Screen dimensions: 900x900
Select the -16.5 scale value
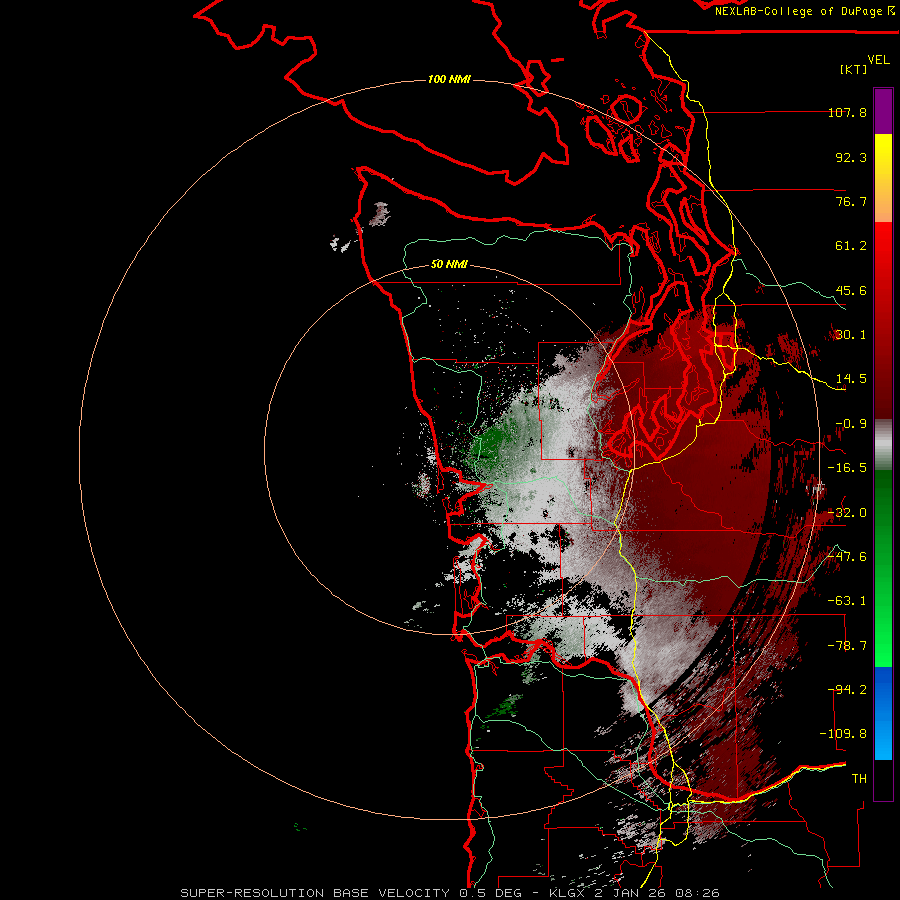(847, 468)
